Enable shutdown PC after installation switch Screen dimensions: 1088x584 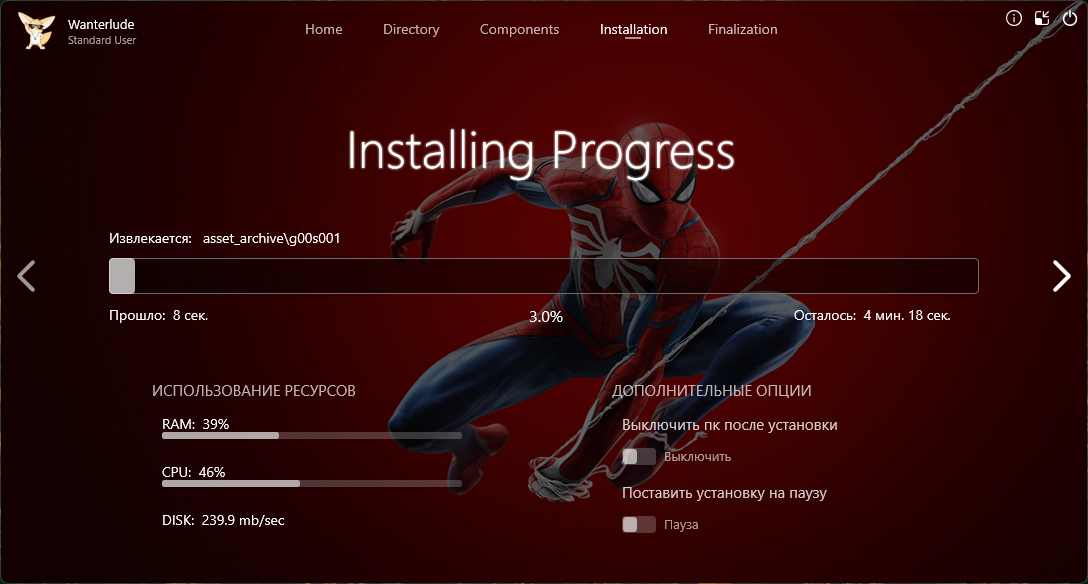[x=639, y=457]
